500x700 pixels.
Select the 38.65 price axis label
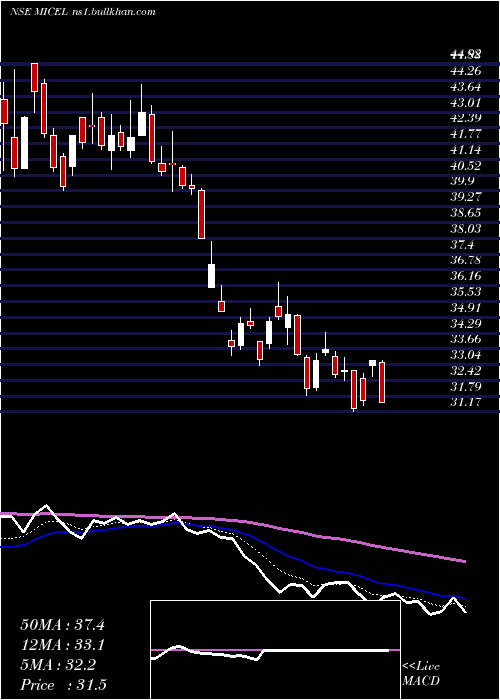click(466, 213)
